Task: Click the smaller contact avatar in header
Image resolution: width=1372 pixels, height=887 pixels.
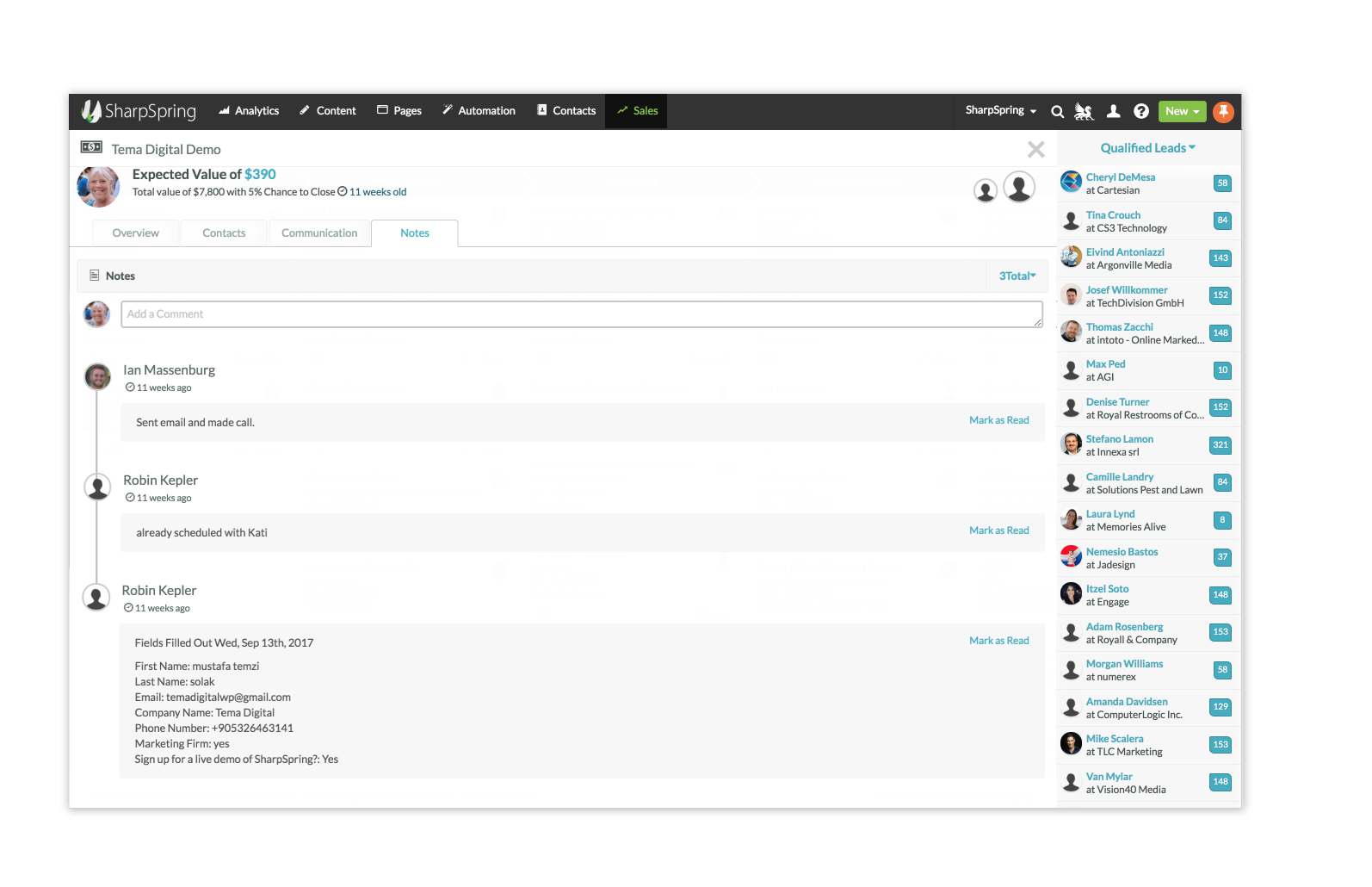Action: click(x=986, y=190)
